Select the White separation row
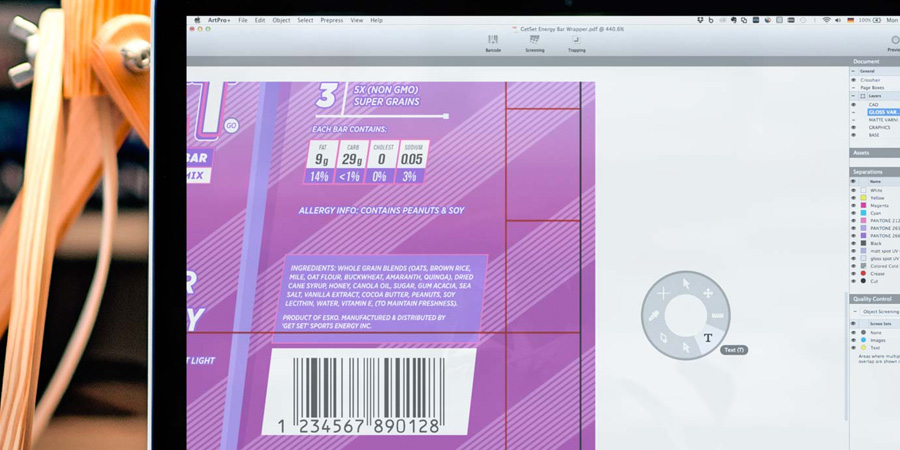900x450 pixels. [875, 191]
